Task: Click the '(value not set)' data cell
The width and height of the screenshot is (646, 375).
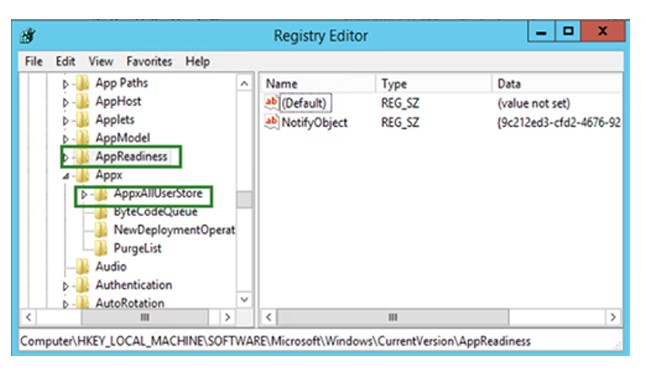Action: point(534,103)
